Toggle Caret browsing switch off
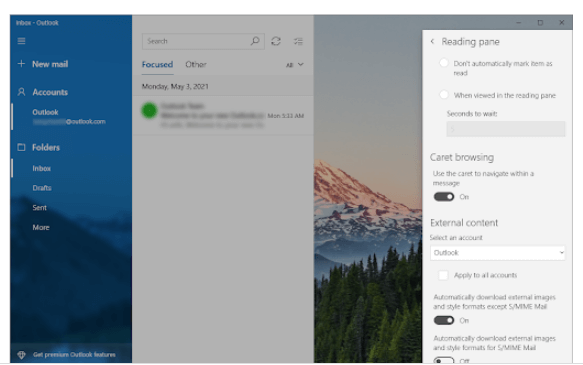 (444, 197)
